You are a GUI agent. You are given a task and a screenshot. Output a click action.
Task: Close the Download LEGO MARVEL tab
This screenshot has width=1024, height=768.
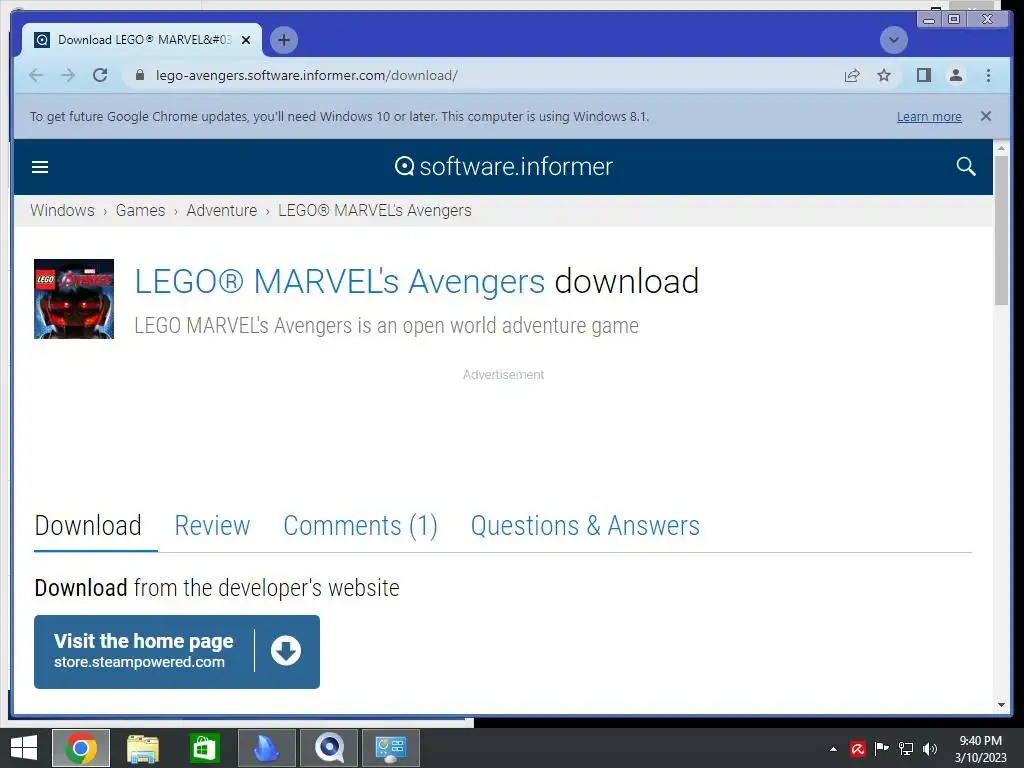[x=246, y=40]
